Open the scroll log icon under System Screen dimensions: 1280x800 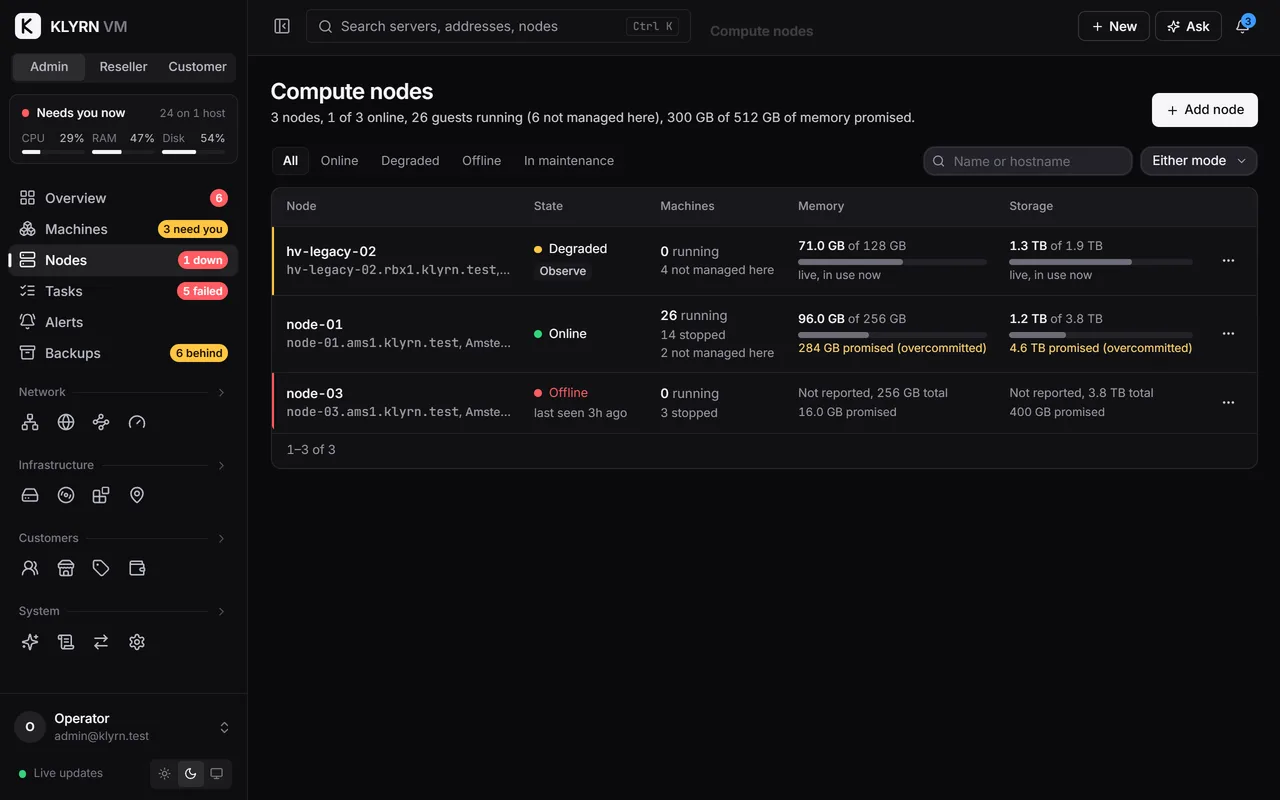point(66,642)
